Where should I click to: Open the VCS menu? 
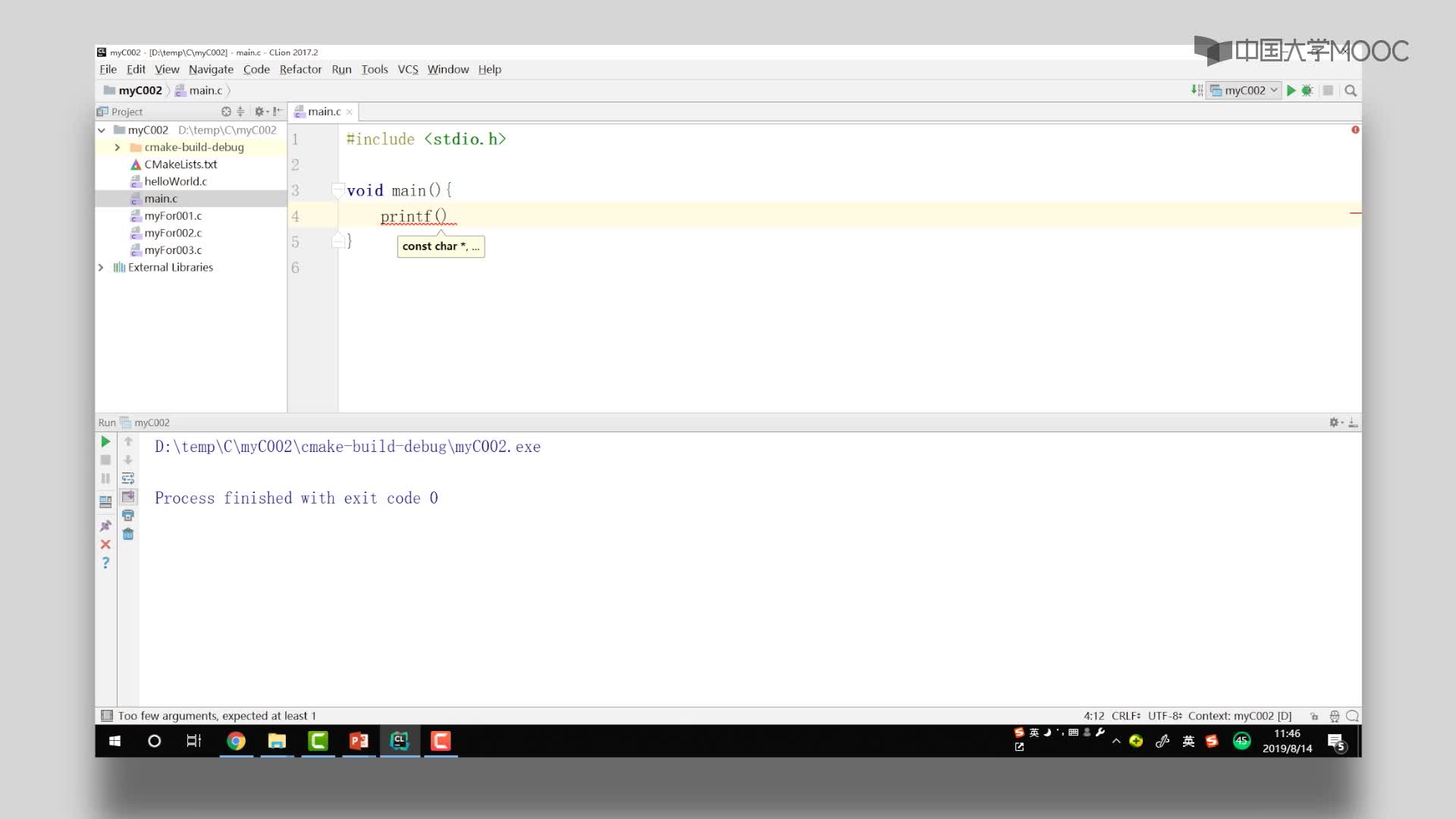(x=408, y=69)
